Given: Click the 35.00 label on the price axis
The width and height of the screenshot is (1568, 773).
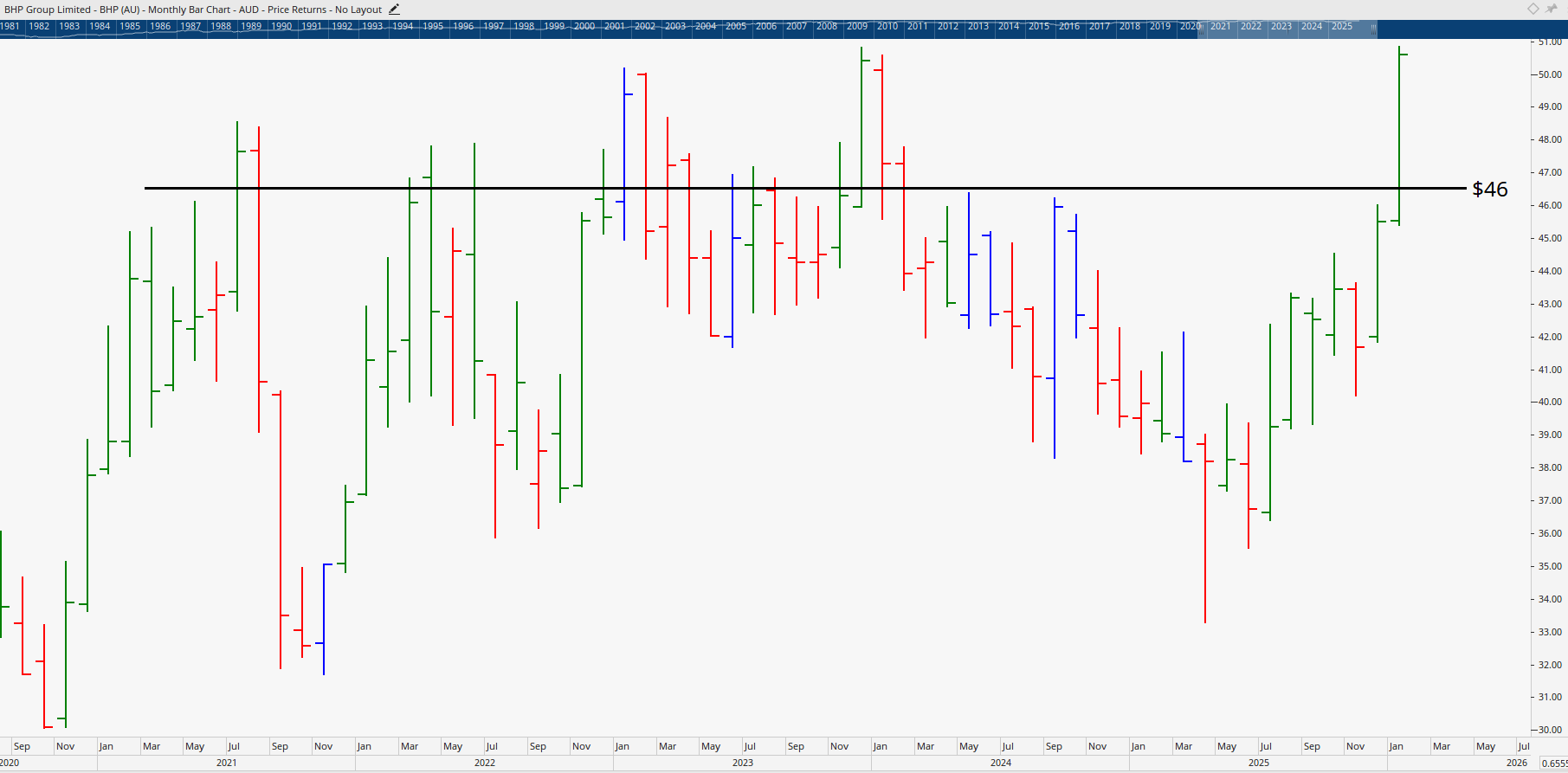Looking at the screenshot, I should [1550, 566].
